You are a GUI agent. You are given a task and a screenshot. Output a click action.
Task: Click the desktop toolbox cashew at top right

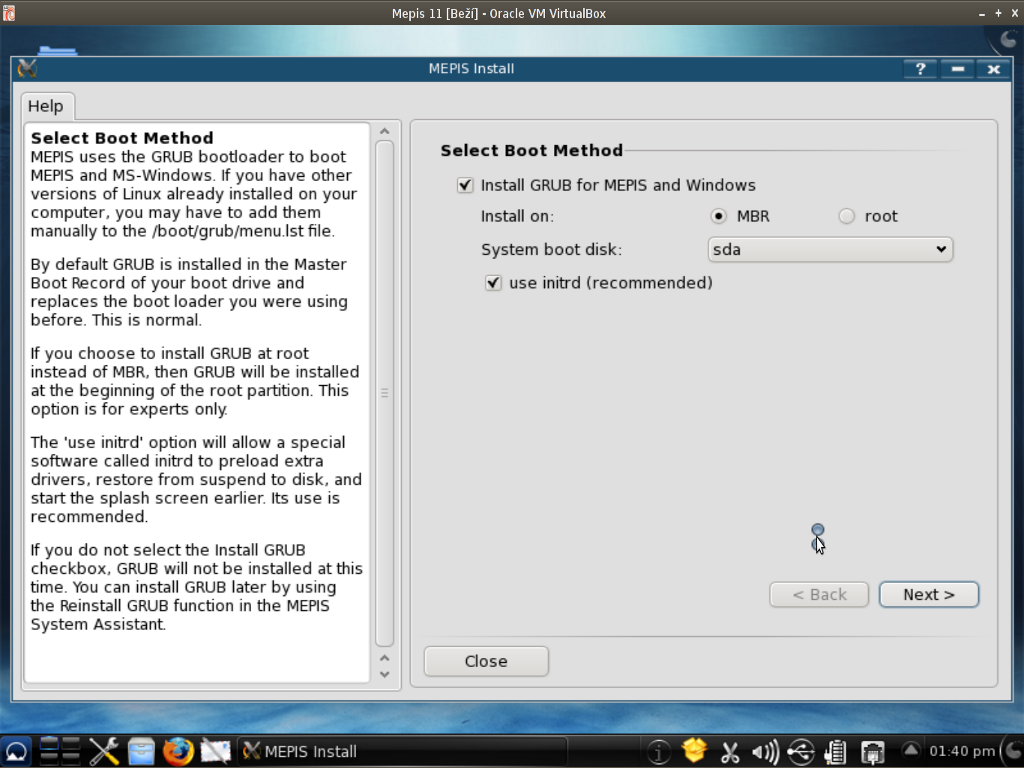tap(1008, 40)
